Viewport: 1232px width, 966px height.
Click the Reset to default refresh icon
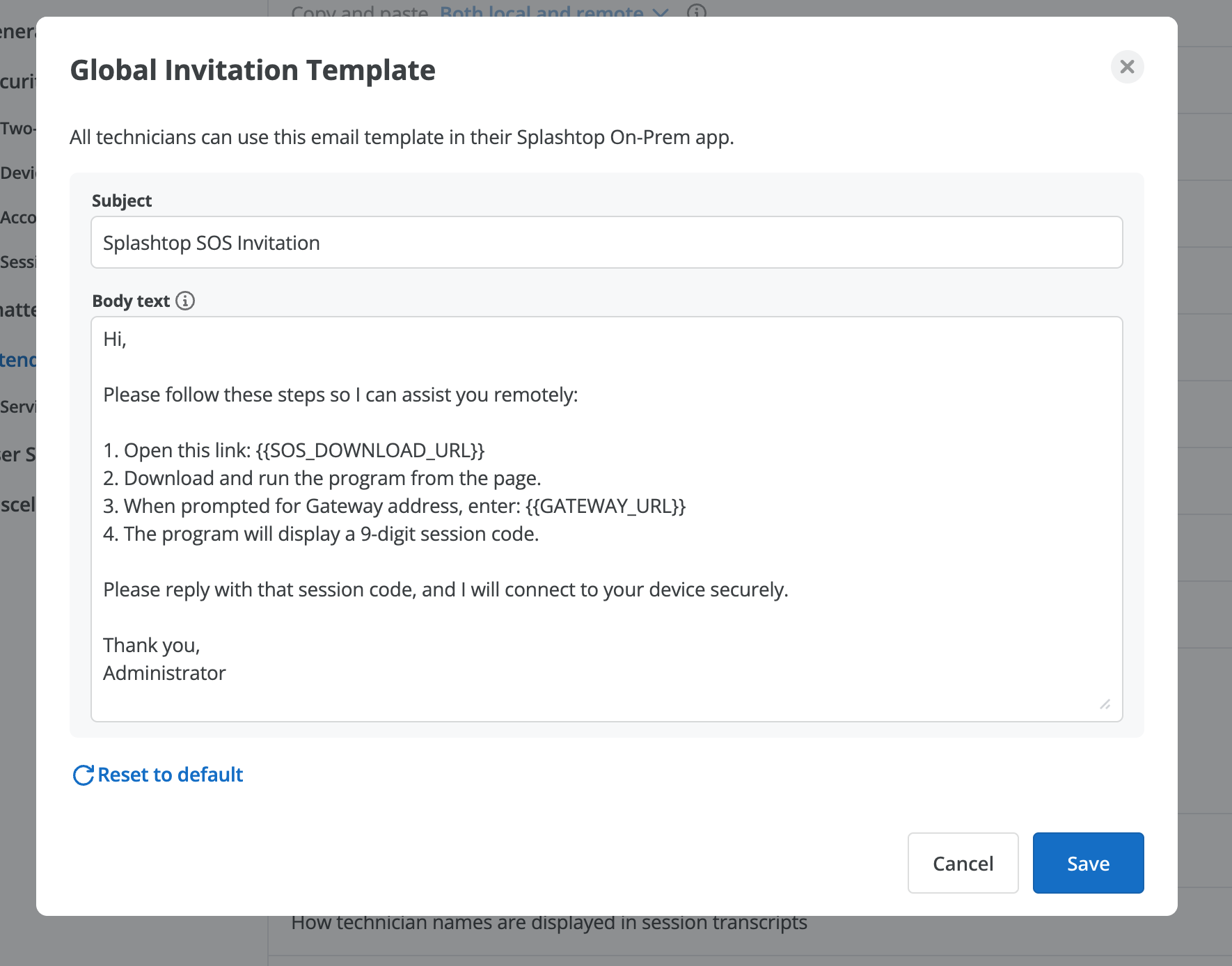coord(83,775)
